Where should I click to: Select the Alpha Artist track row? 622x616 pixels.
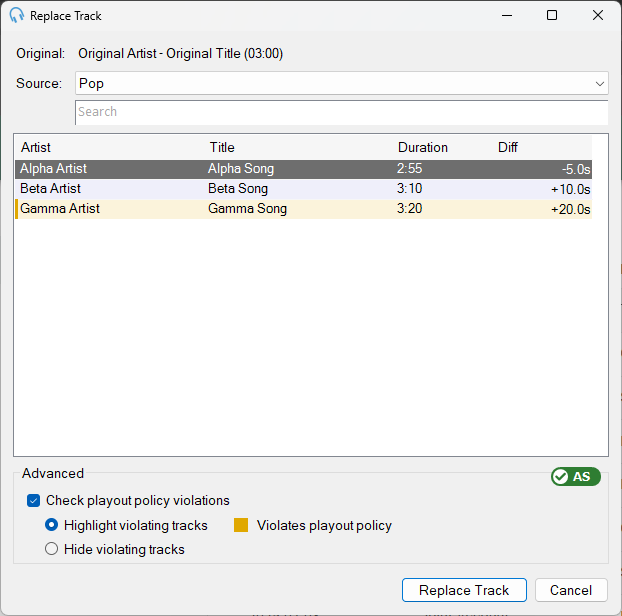click(x=303, y=169)
